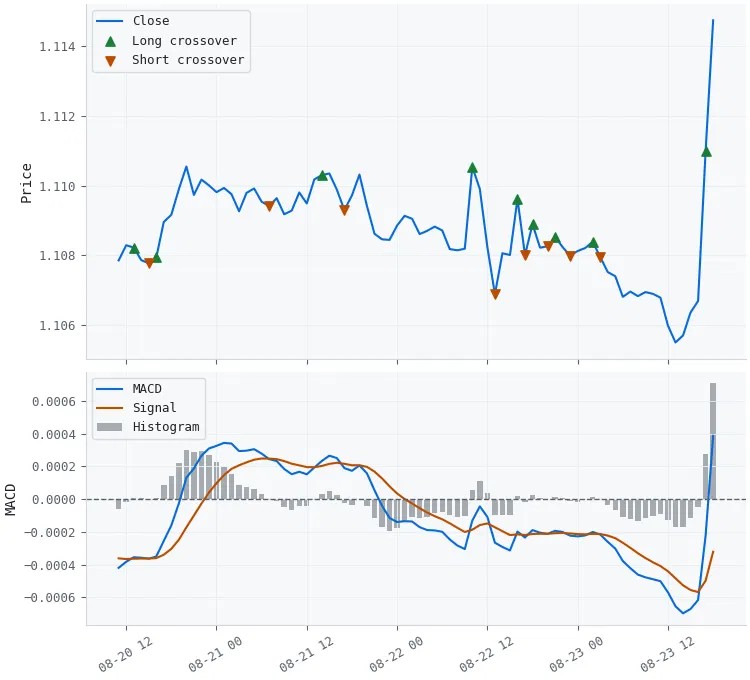Viewport: 750px width, 680px height.
Task: Click the 0.0006 MACD tick label
Action: [x=54, y=402]
